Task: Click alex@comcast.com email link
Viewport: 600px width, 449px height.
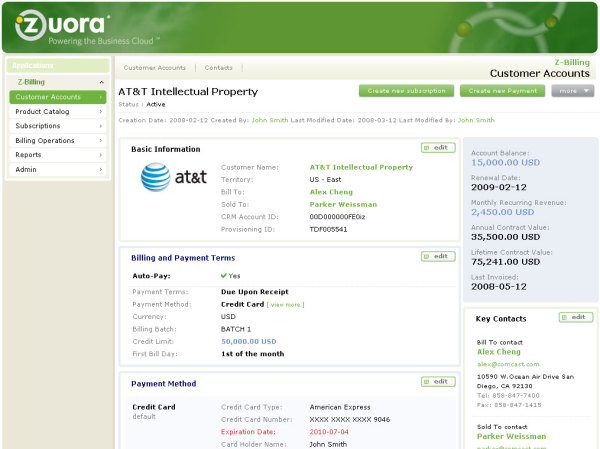Action: [507, 364]
